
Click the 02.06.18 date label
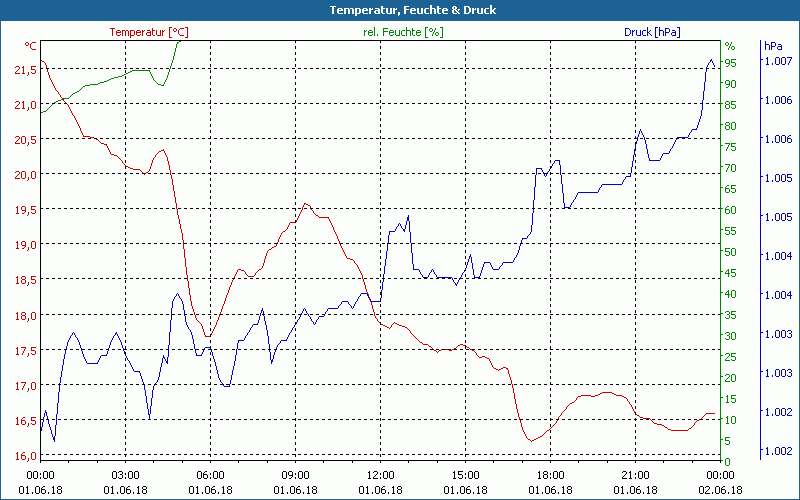721,490
